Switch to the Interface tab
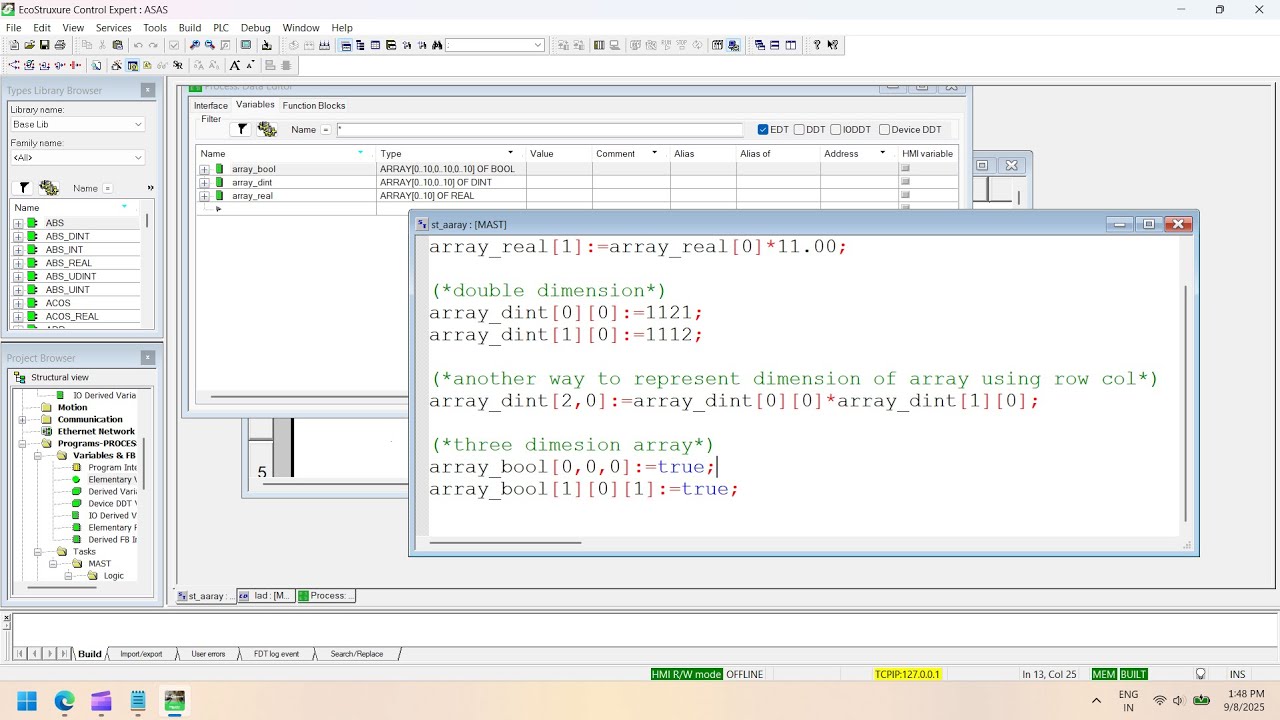 (x=210, y=105)
